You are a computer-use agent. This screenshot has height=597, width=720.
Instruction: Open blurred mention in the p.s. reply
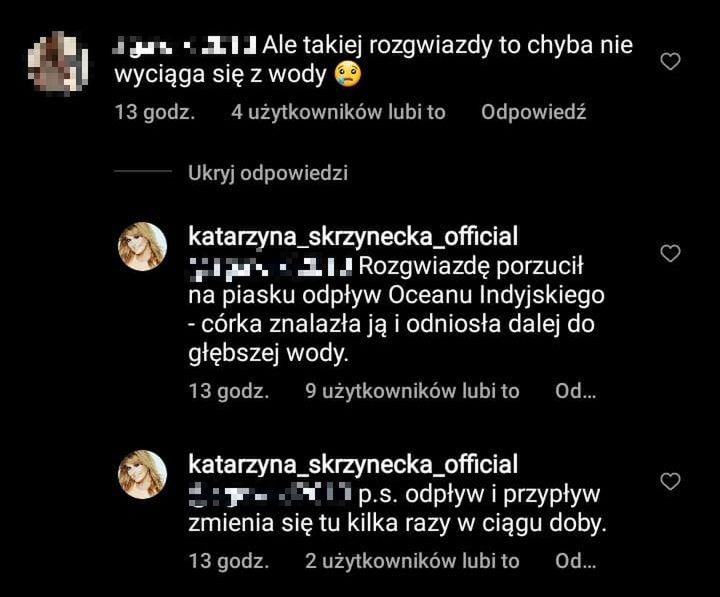coord(271,495)
